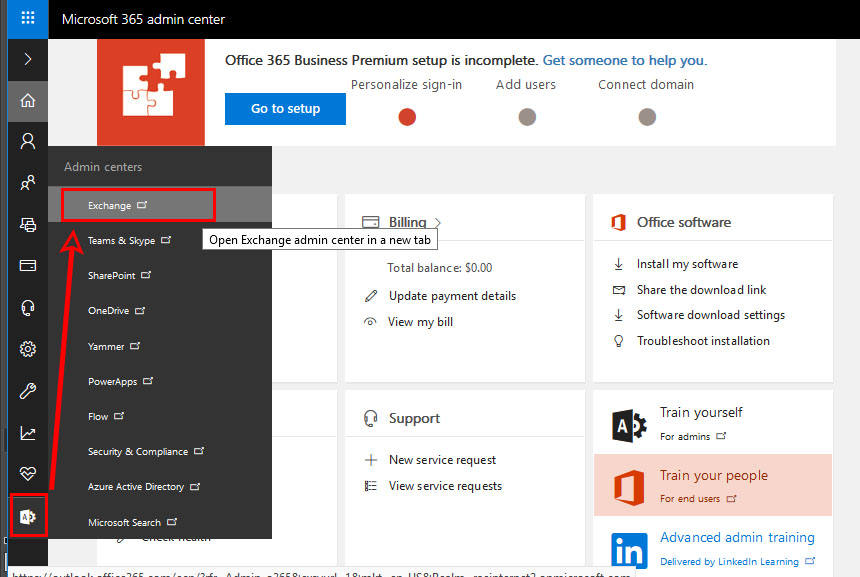This screenshot has height=577, width=860.
Task: Select the Home icon in sidebar
Action: pyautogui.click(x=27, y=100)
